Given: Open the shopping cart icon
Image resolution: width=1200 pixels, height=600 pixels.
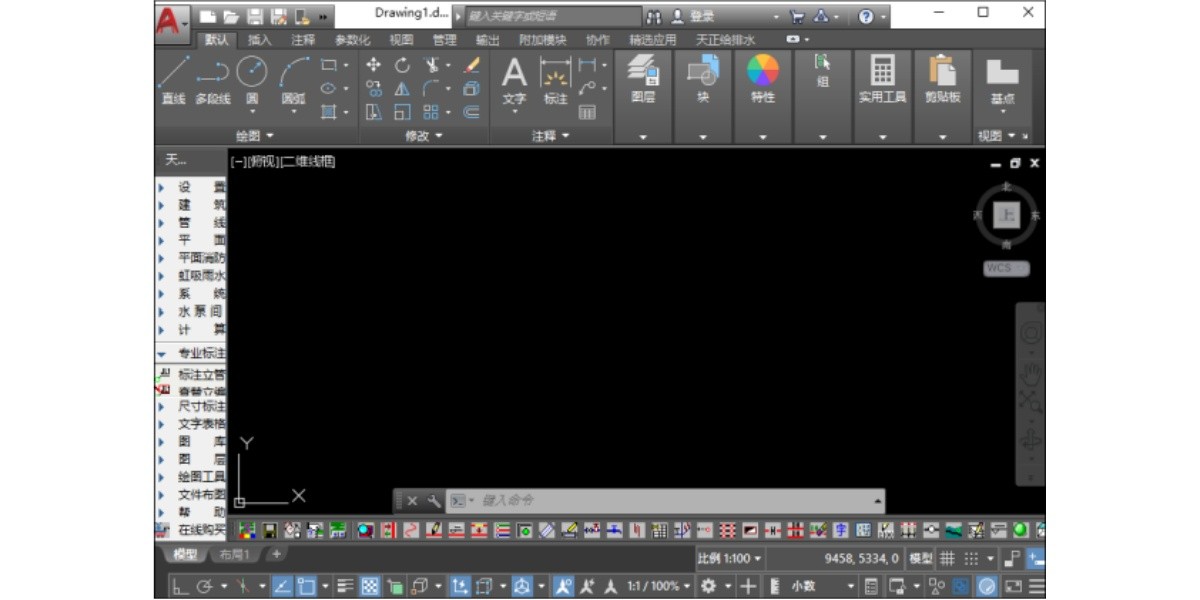Looking at the screenshot, I should pyautogui.click(x=797, y=16).
